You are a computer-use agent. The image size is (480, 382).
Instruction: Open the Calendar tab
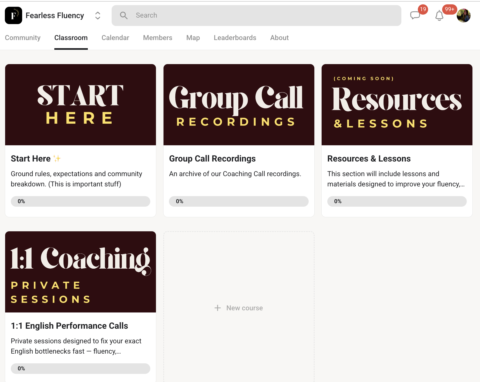coord(115,38)
